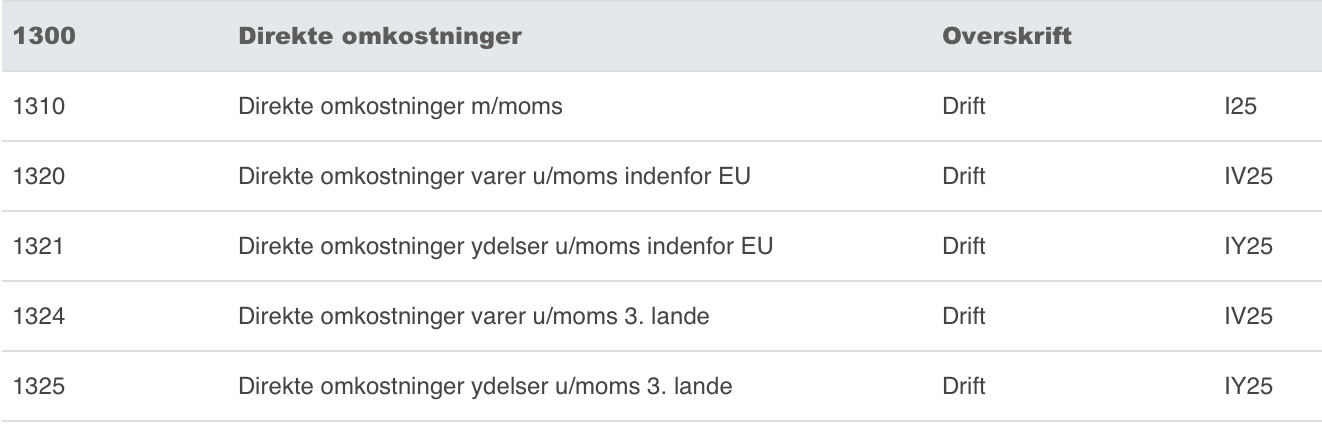Image resolution: width=1322 pixels, height=426 pixels.
Task: Select the "Direkte omkostninger" header title
Action: pos(379,36)
